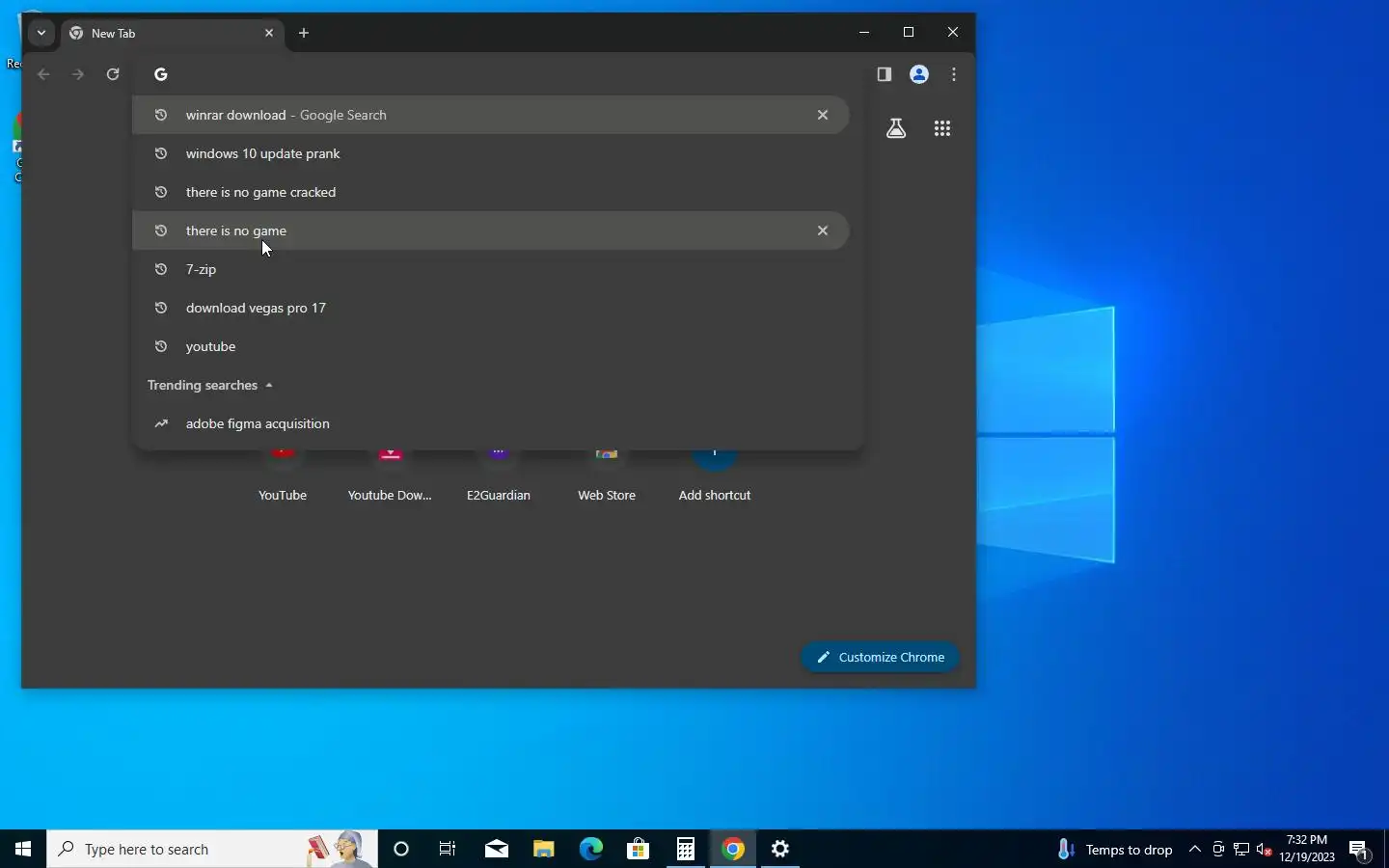Screen dimensions: 1389x868
Task: Click history icon beside '7-zip'
Action: point(161,269)
